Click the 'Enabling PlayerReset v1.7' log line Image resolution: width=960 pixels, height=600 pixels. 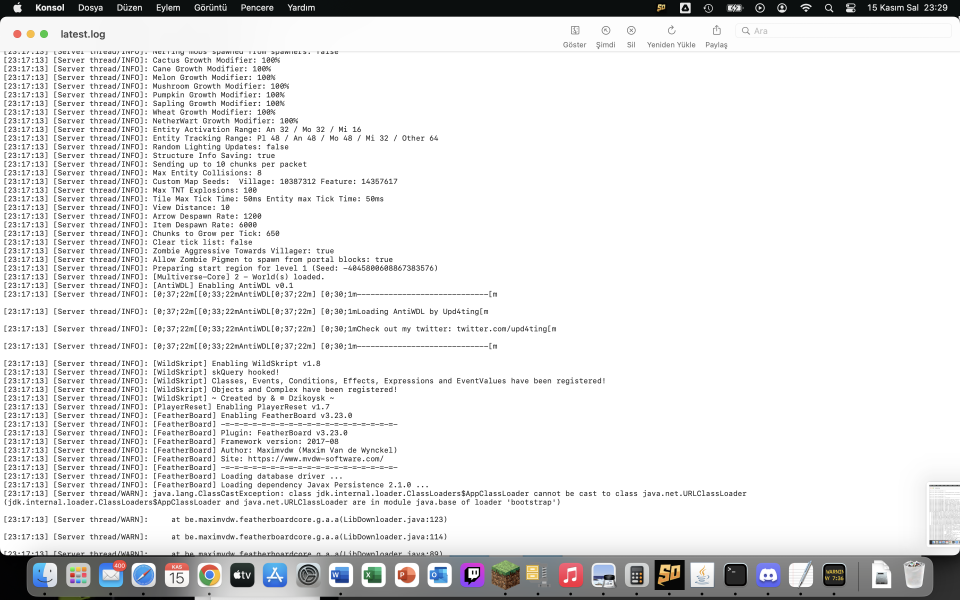pyautogui.click(x=166, y=407)
